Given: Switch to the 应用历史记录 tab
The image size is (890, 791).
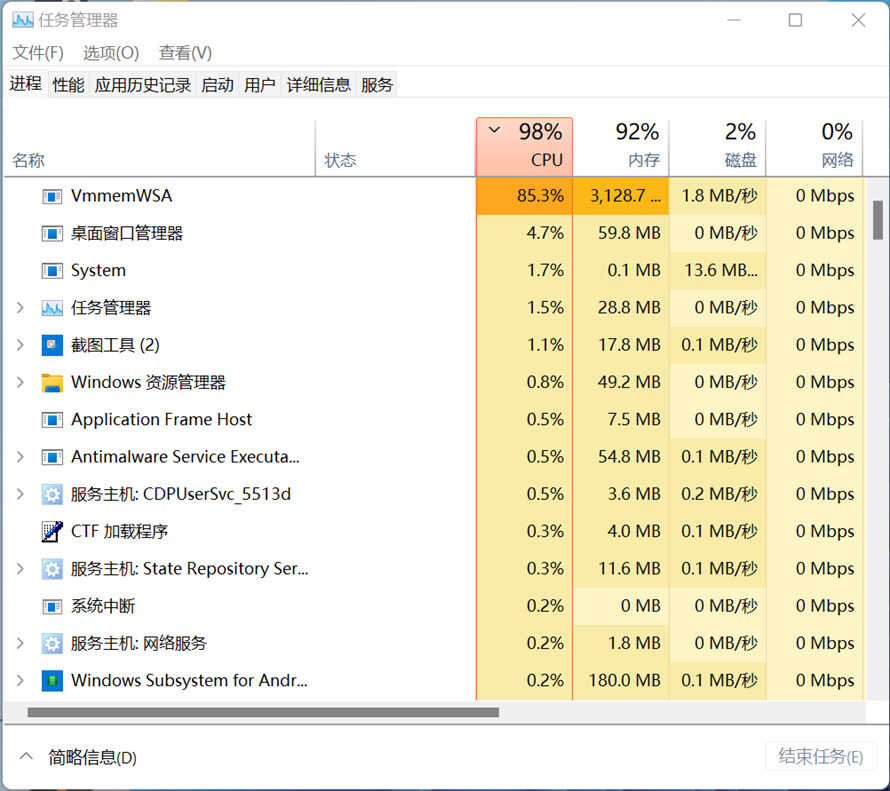Looking at the screenshot, I should coord(142,85).
